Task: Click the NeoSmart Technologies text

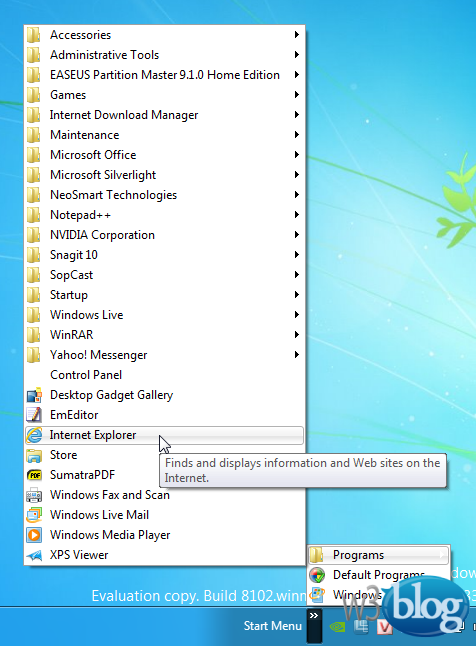Action: pyautogui.click(x=113, y=195)
